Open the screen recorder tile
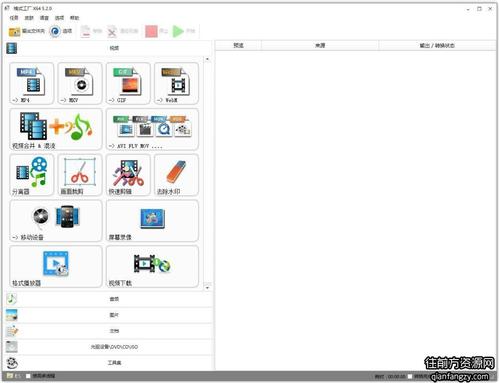 click(x=152, y=221)
